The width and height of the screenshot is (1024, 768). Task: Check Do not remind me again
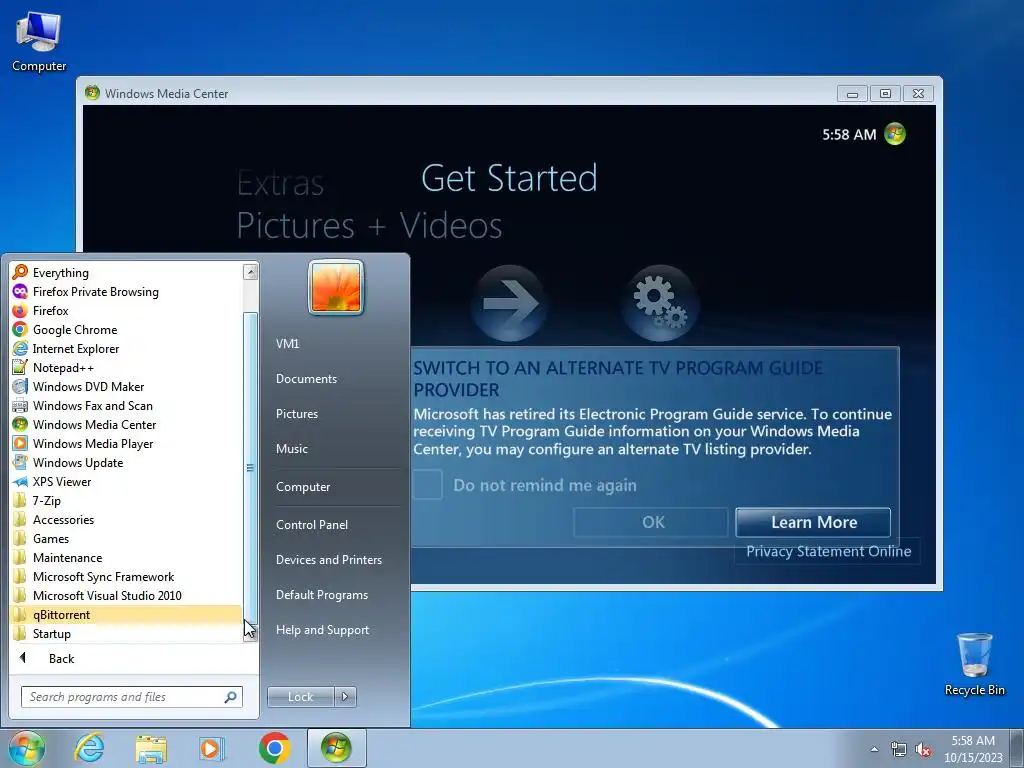428,485
